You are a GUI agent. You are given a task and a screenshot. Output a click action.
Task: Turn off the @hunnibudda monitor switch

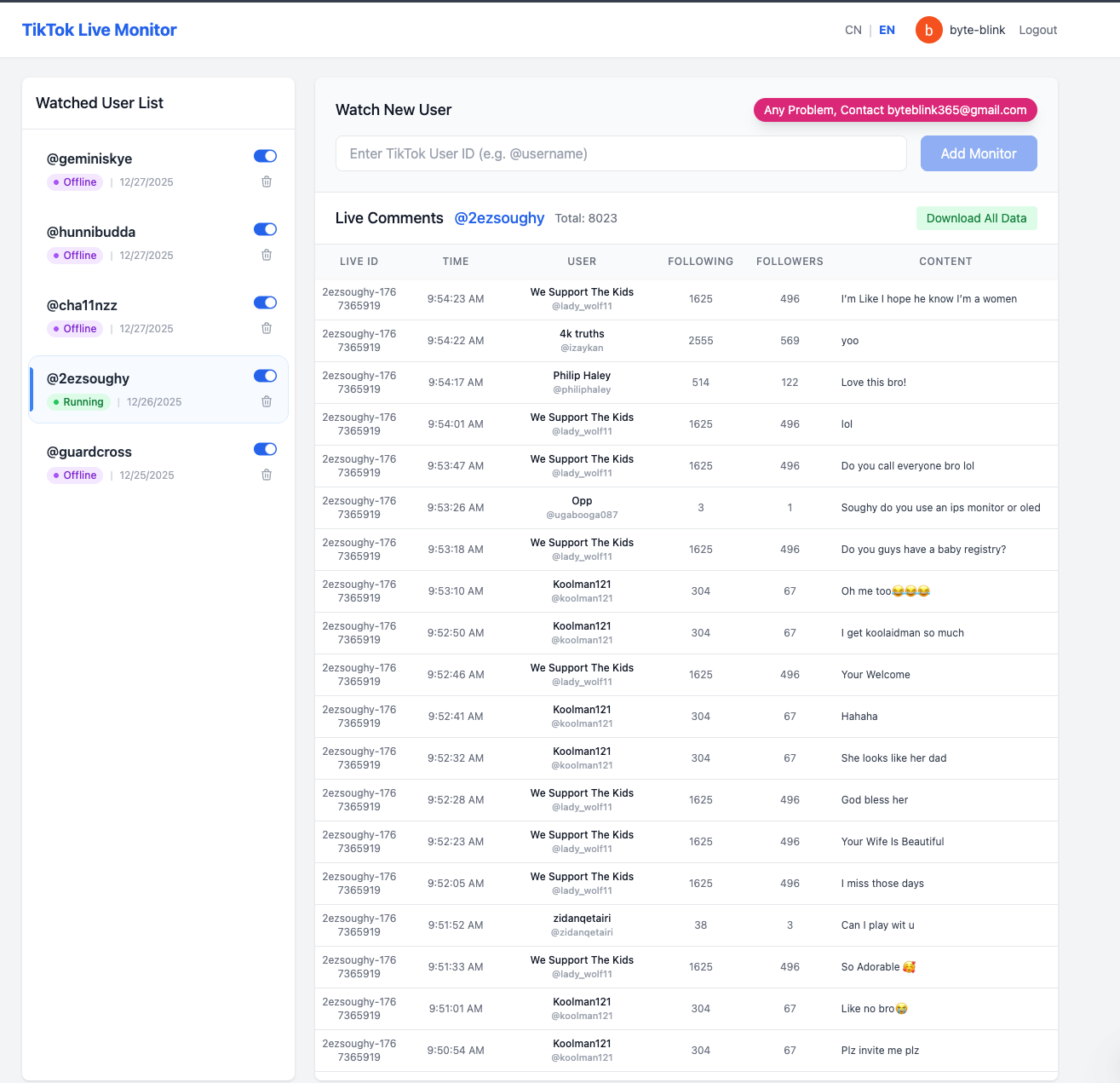(265, 229)
